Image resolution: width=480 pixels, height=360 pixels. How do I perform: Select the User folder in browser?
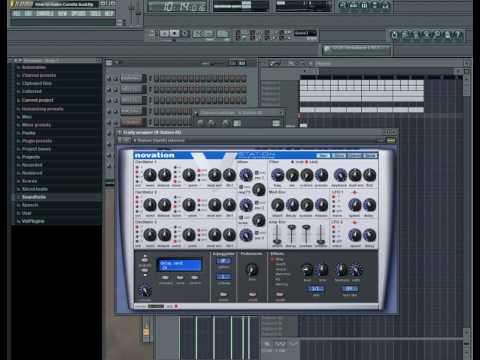coord(27,213)
